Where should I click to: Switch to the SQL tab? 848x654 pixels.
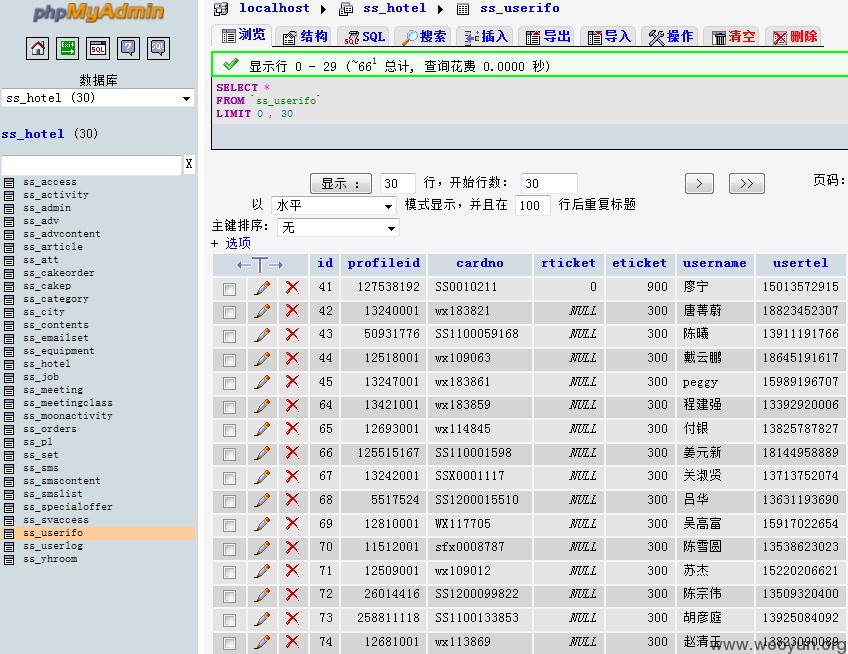(365, 37)
